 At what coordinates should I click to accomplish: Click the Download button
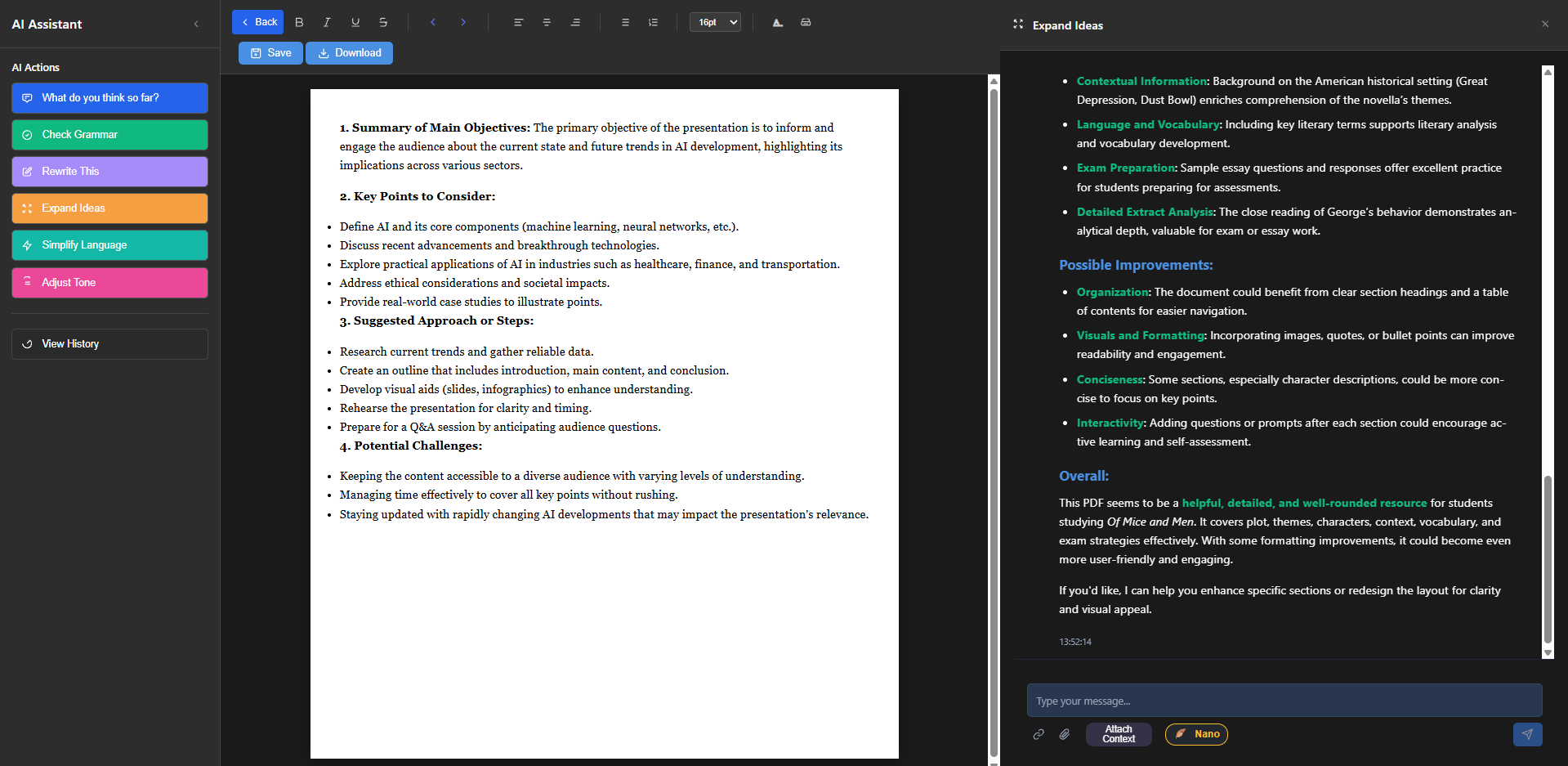[x=349, y=53]
